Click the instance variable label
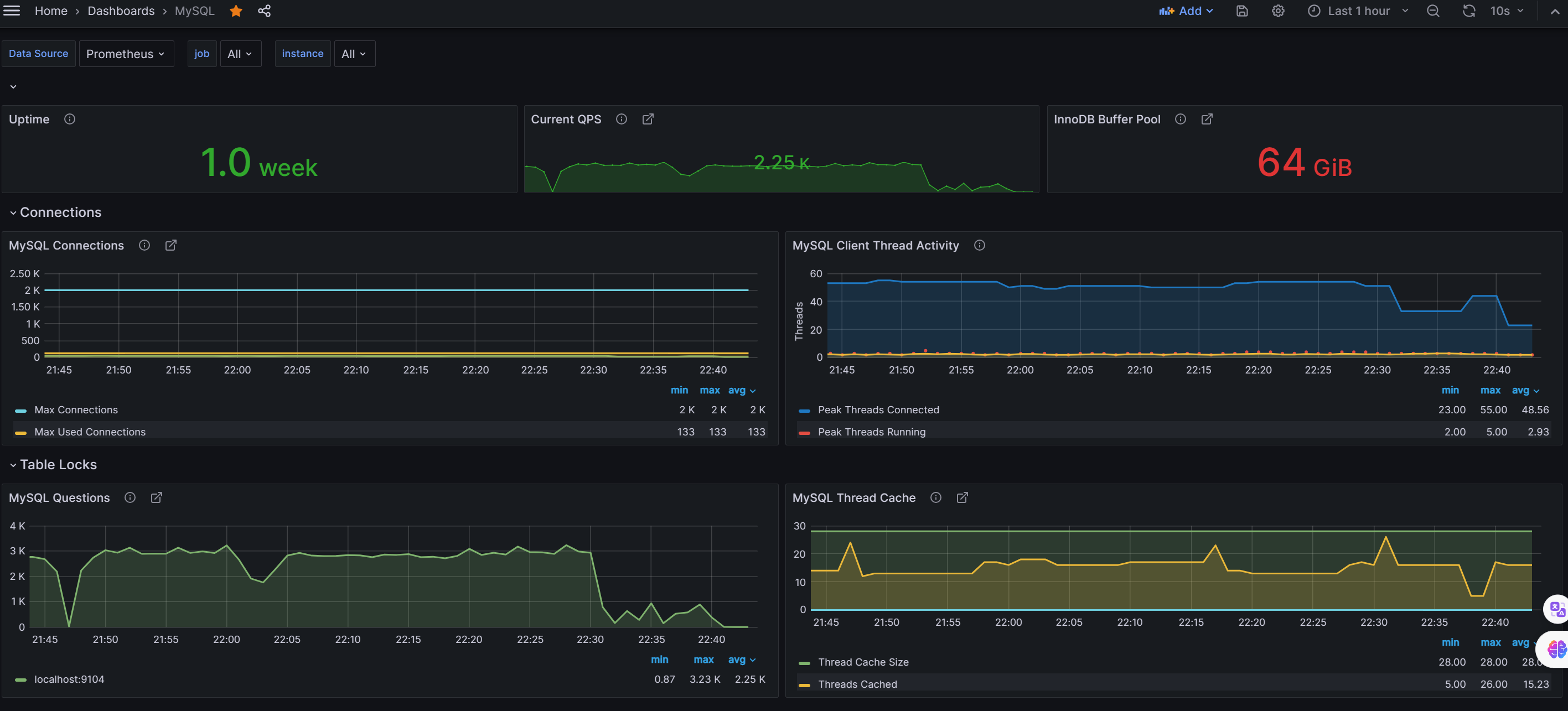 [303, 54]
